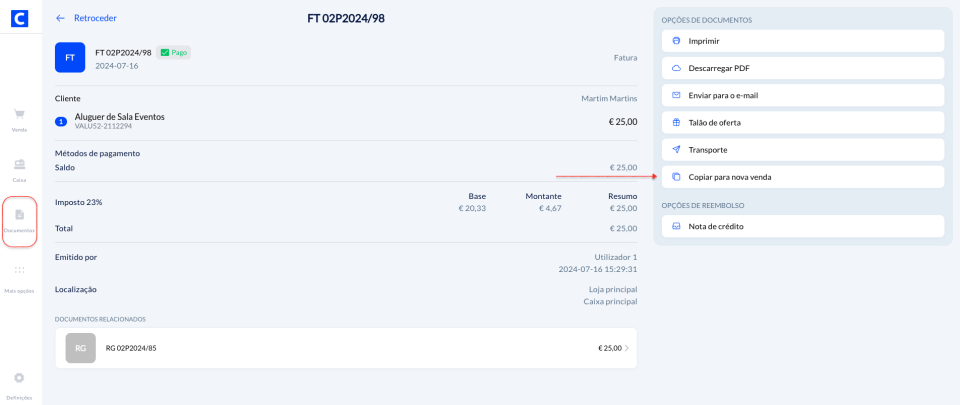Click the back arrow icon

(x=61, y=18)
